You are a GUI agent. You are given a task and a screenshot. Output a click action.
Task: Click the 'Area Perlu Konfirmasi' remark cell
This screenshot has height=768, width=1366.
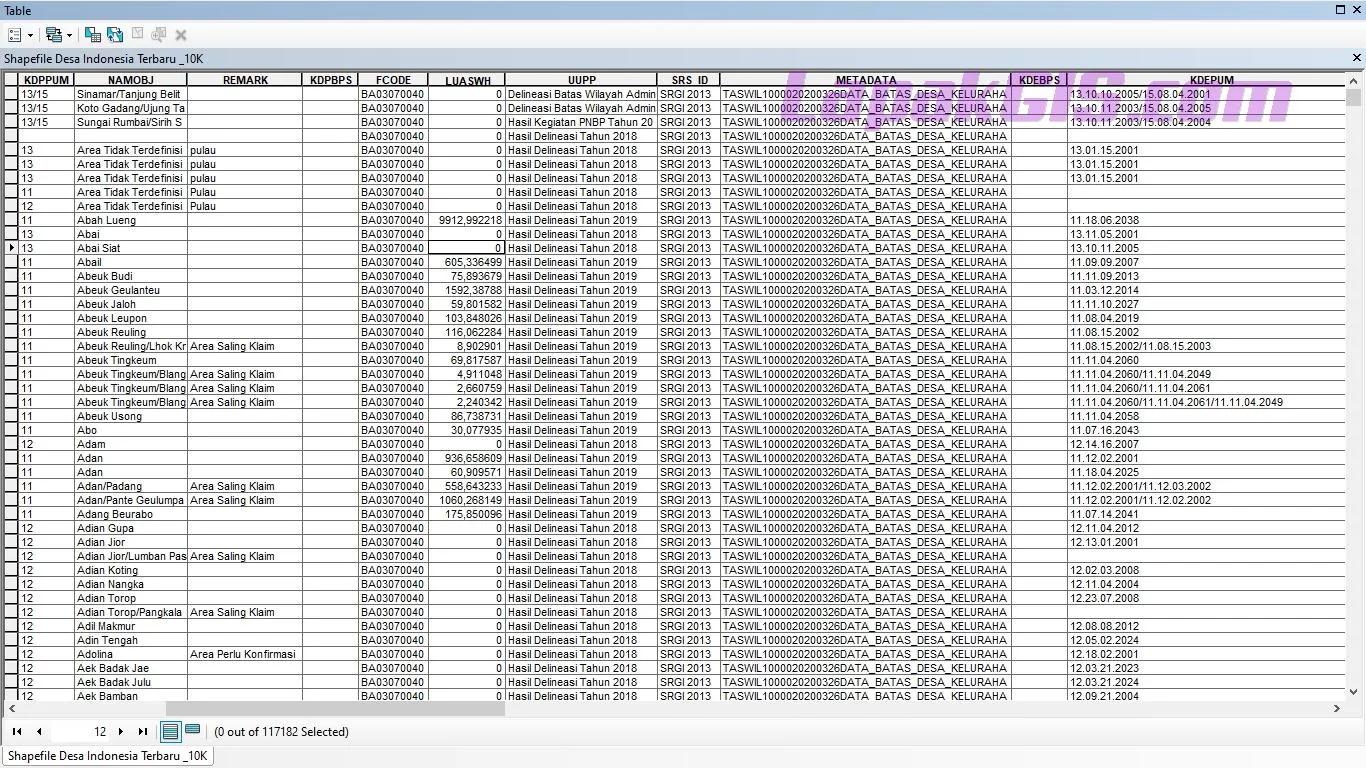(x=245, y=654)
